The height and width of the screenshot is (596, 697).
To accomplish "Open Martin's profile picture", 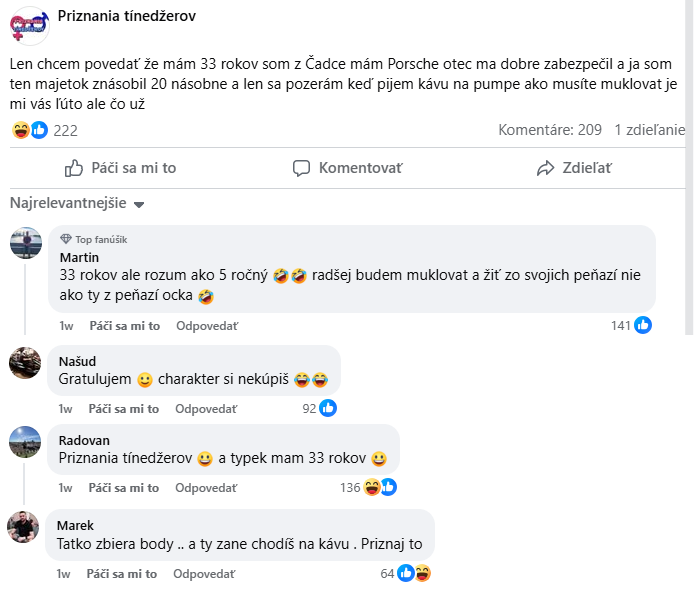I will click(x=26, y=243).
